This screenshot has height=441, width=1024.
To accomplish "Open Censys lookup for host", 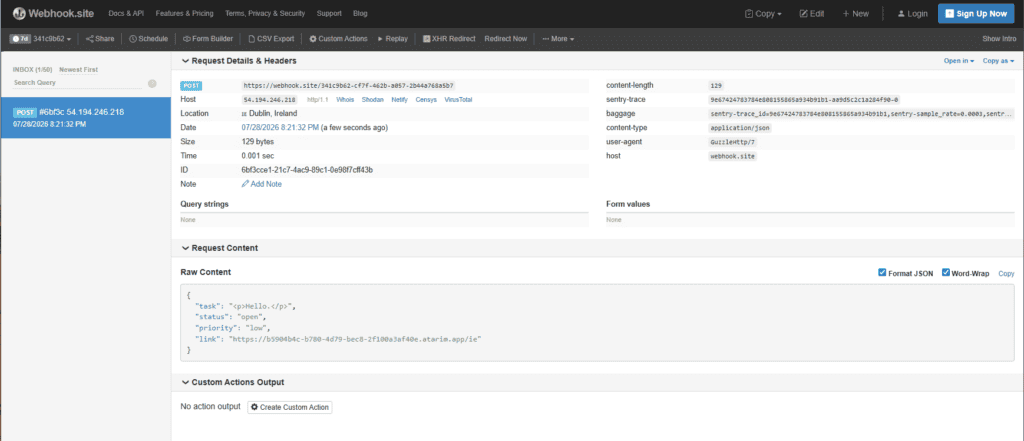I will [x=426, y=100].
